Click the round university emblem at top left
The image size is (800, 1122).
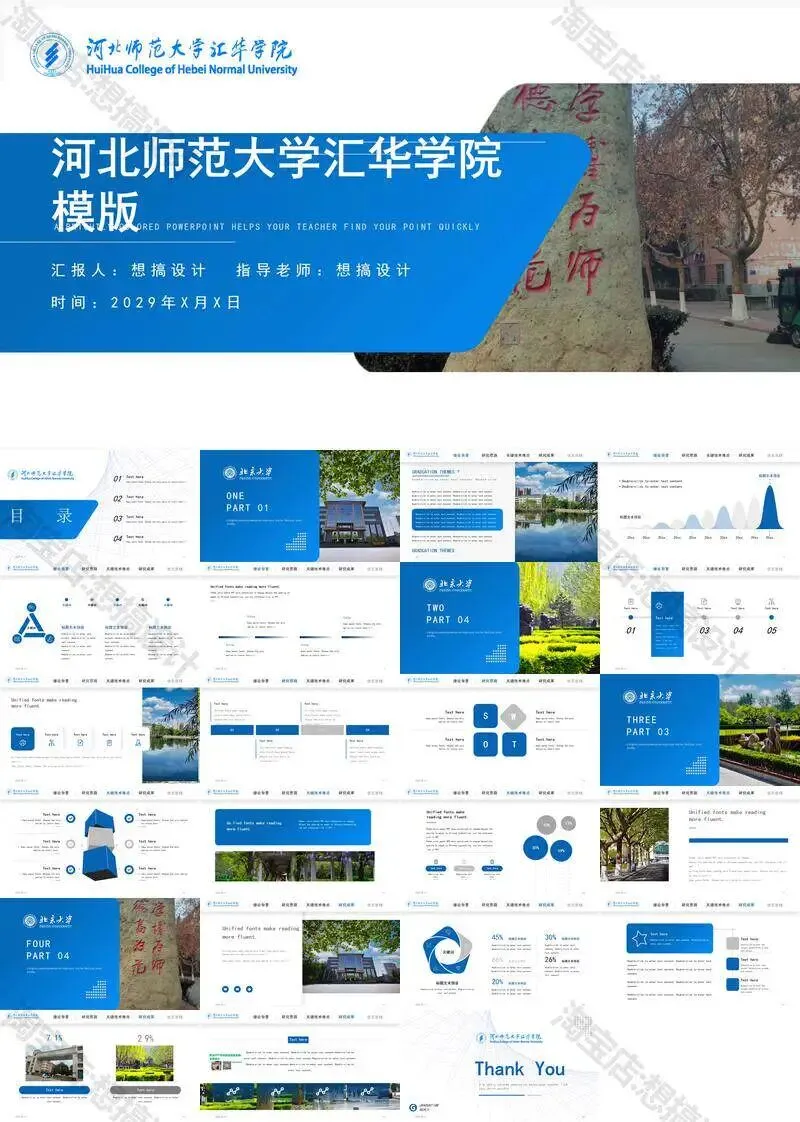click(51, 55)
